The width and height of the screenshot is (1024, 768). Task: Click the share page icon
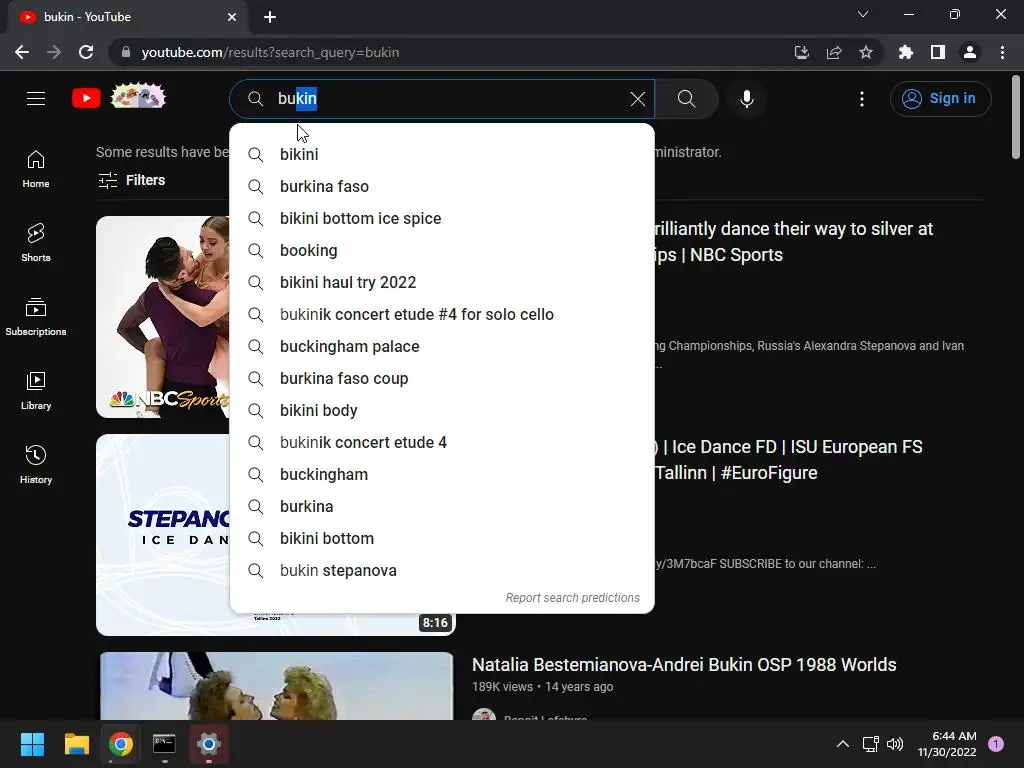834,52
